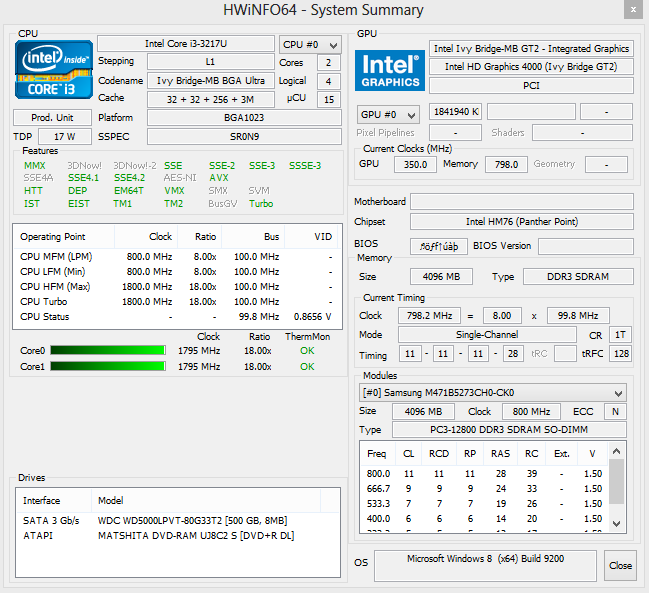Open the CPU #0 selector dropdown

(x=310, y=45)
